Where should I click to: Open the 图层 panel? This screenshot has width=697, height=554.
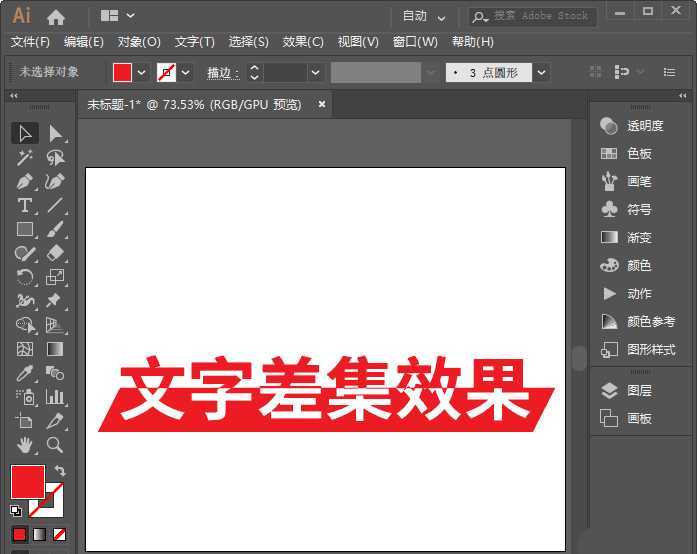pos(638,390)
